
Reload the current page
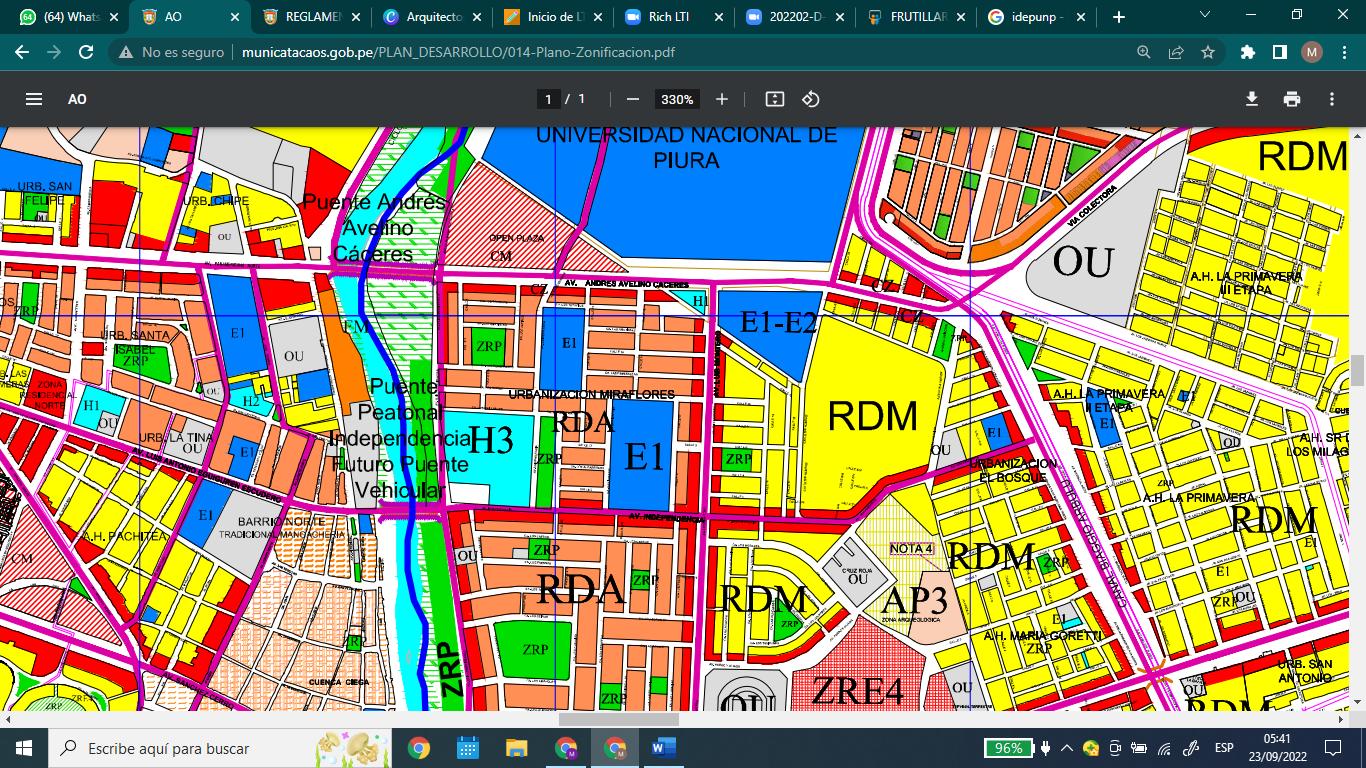[x=86, y=52]
